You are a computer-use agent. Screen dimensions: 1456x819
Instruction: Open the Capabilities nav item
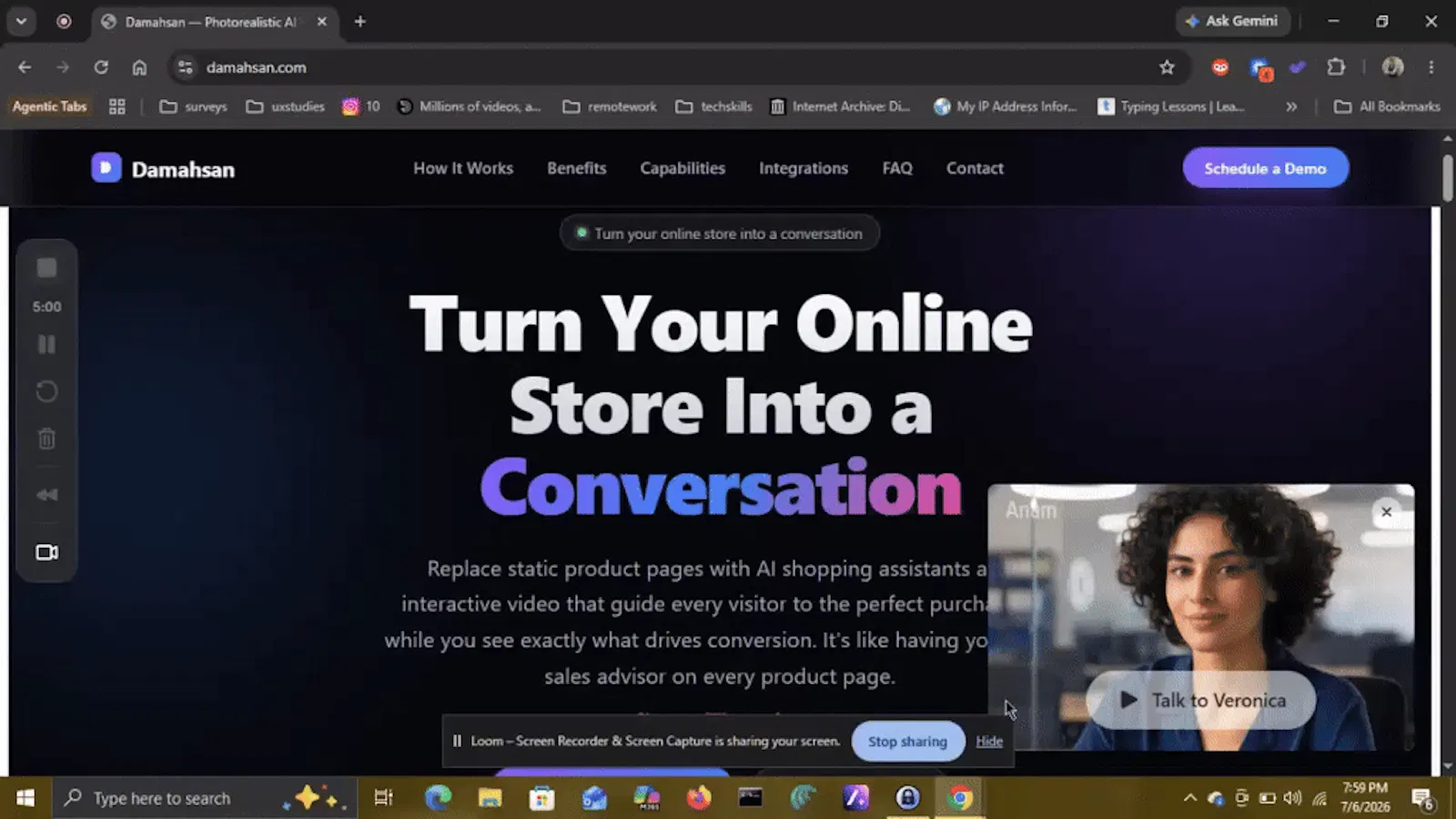pyautogui.click(x=682, y=168)
